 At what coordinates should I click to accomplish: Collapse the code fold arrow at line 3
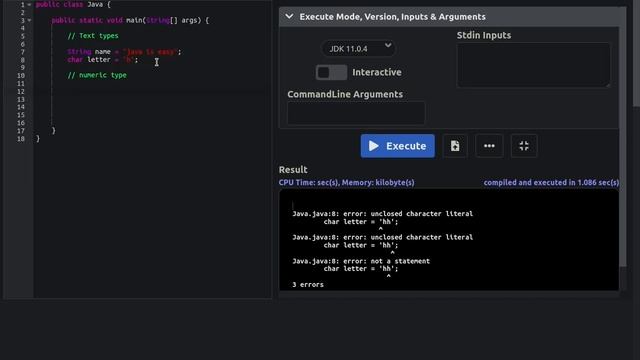(x=29, y=20)
